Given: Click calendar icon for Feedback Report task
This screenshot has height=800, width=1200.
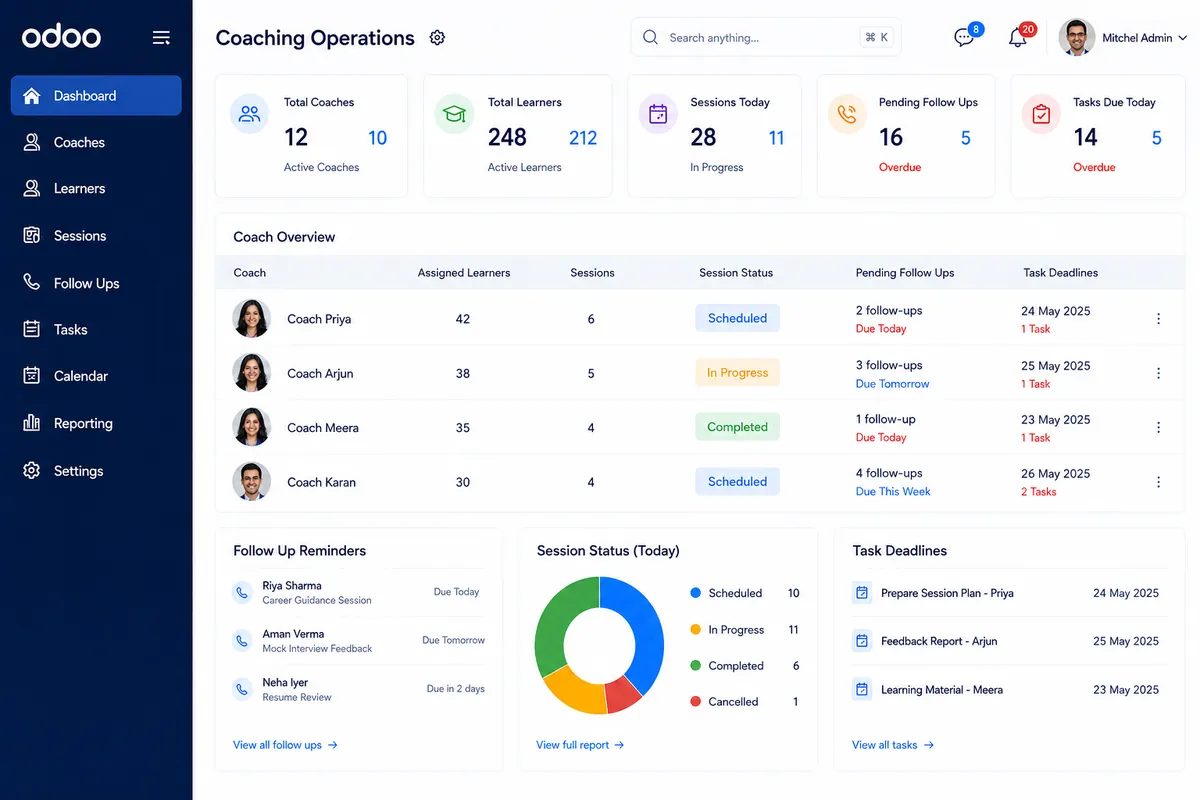Looking at the screenshot, I should coord(862,641).
